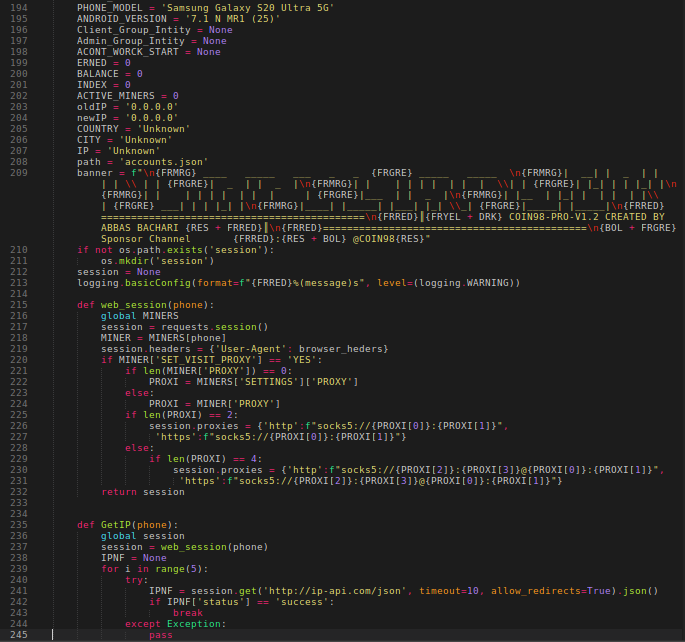The image size is (685, 642).
Task: Click 'session = None' on line 212
Action: [x=119, y=272]
